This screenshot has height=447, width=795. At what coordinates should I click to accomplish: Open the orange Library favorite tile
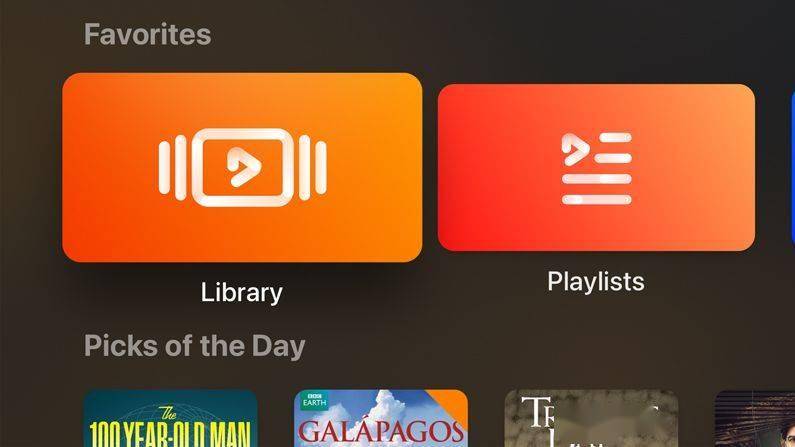point(242,167)
